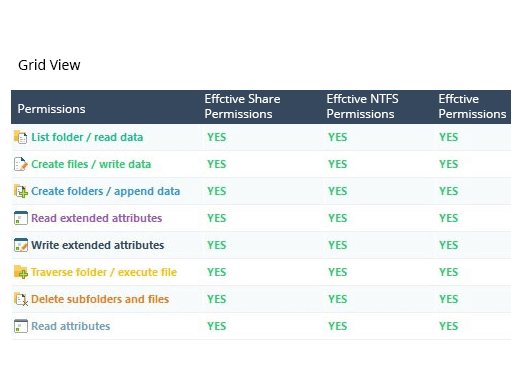Click the Grid View heading
This screenshot has width=520, height=382.
point(49,65)
